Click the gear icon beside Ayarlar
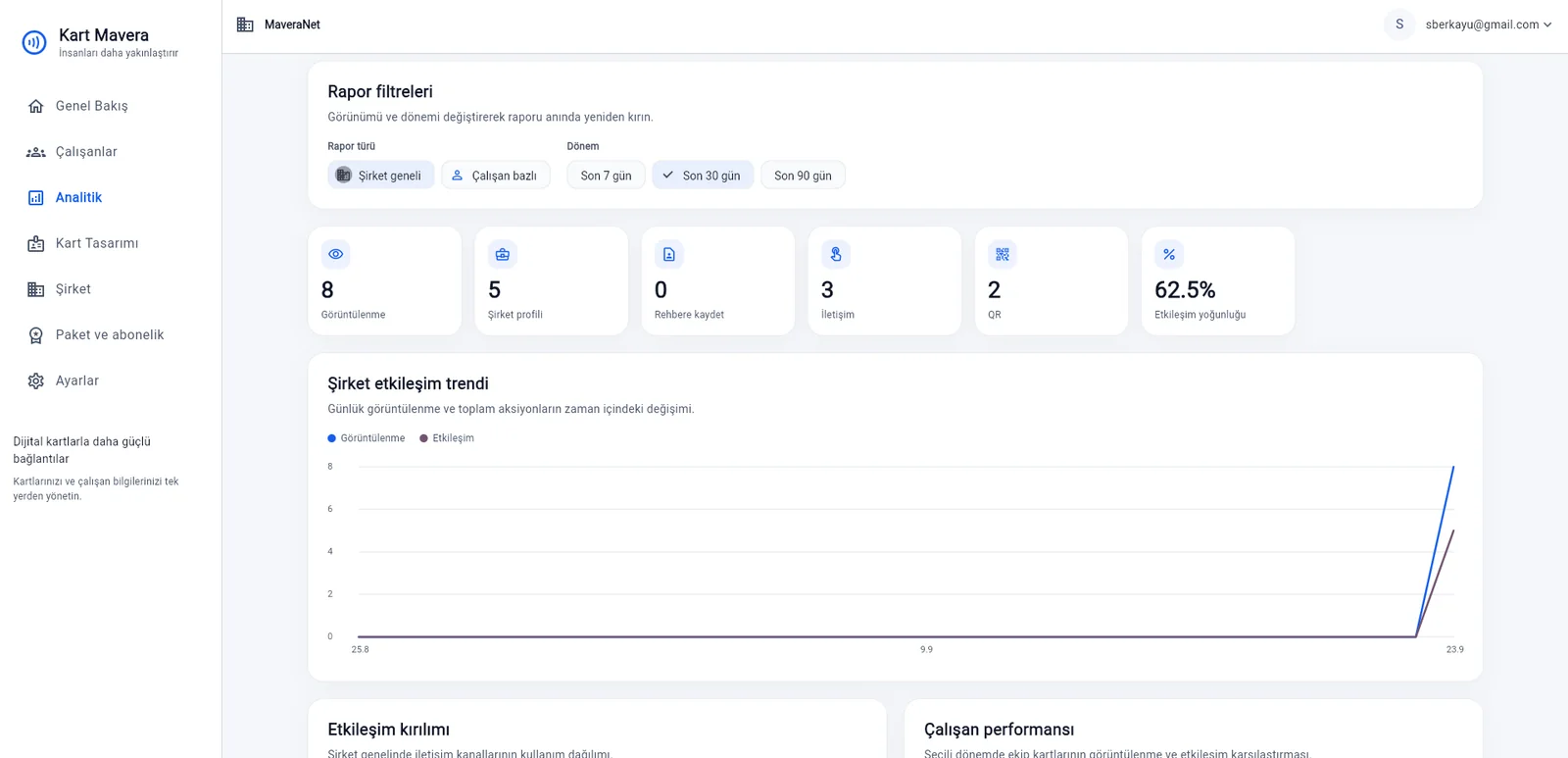The width and height of the screenshot is (1568, 758). click(36, 380)
